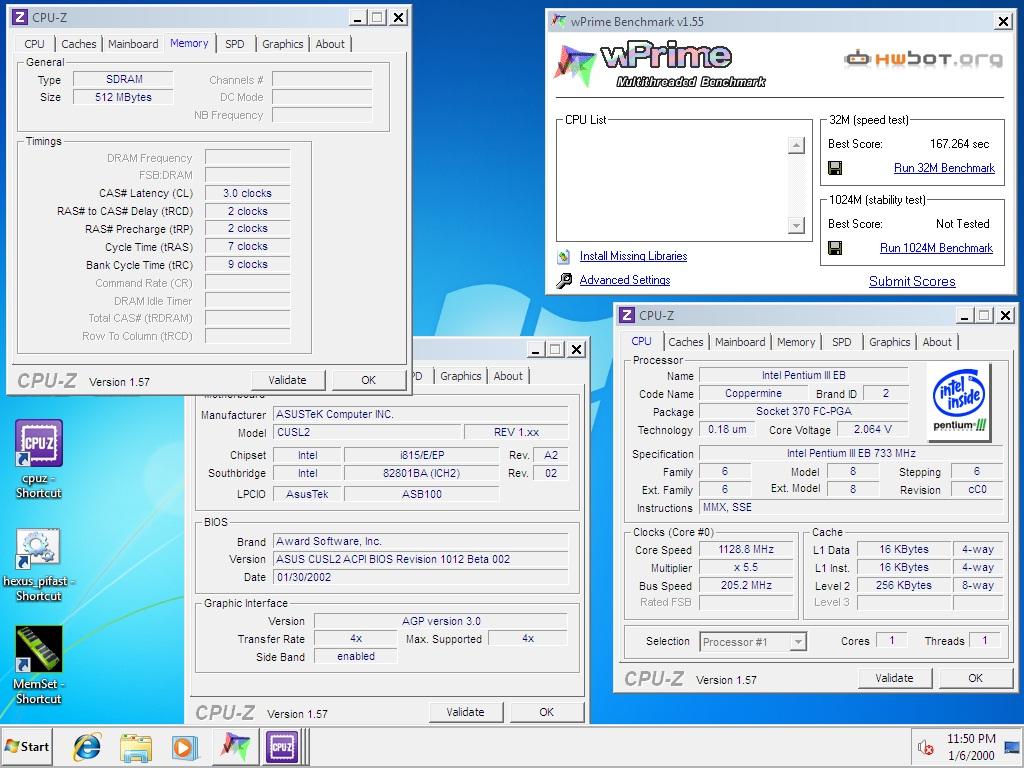Viewport: 1024px width, 768px height.
Task: Switch to wPrime via taskbar icon
Action: pos(234,746)
